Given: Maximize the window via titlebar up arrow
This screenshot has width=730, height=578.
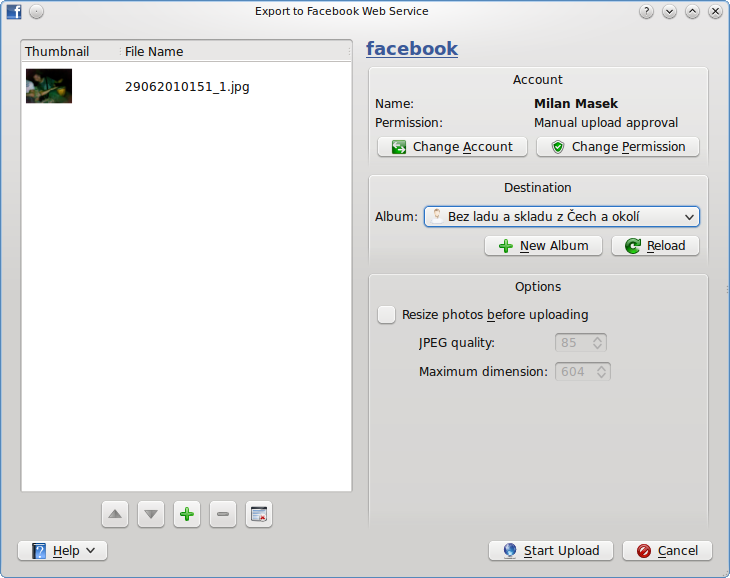Looking at the screenshot, I should [x=692, y=12].
